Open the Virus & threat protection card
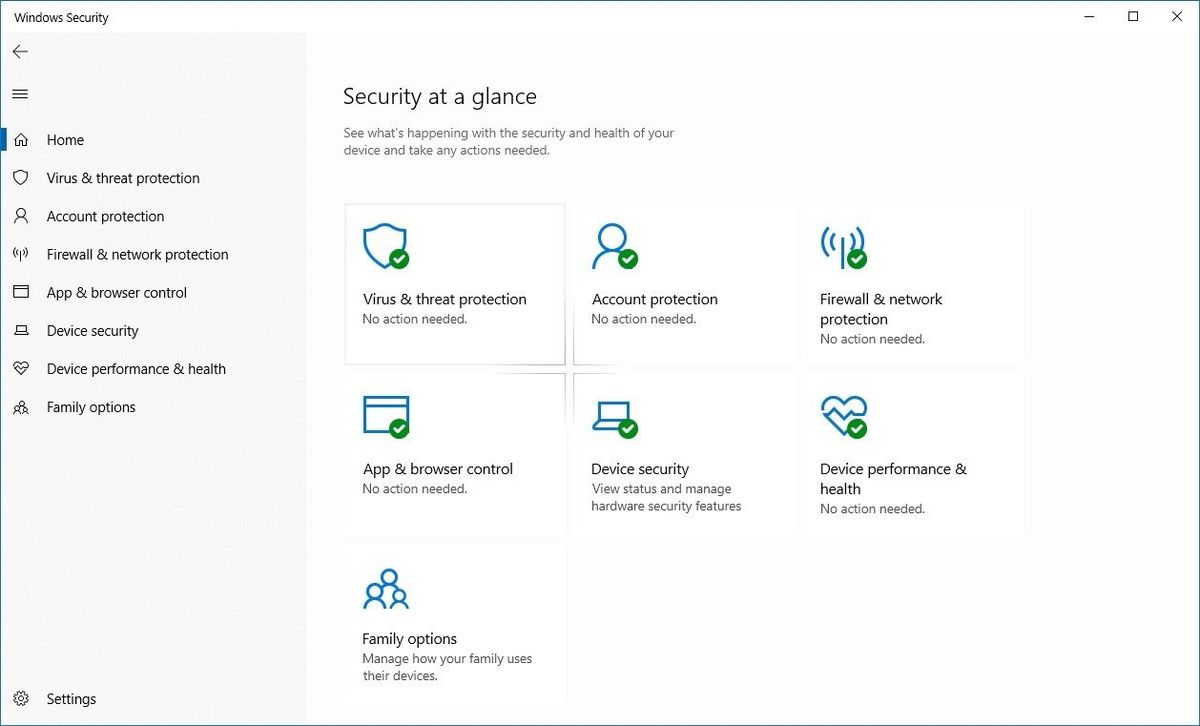The height and width of the screenshot is (726, 1200). 455,283
